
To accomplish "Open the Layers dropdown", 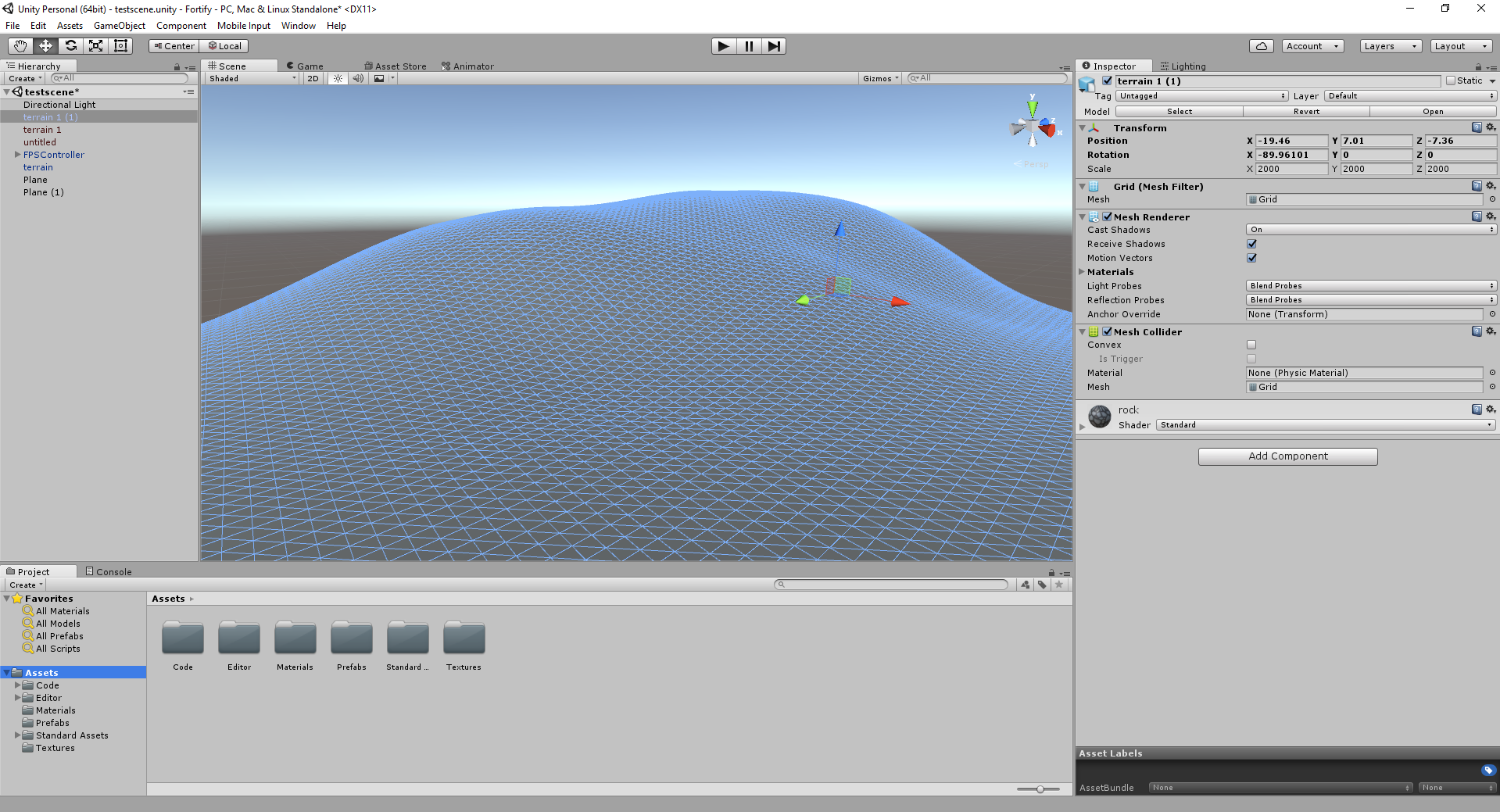I will pos(1391,46).
